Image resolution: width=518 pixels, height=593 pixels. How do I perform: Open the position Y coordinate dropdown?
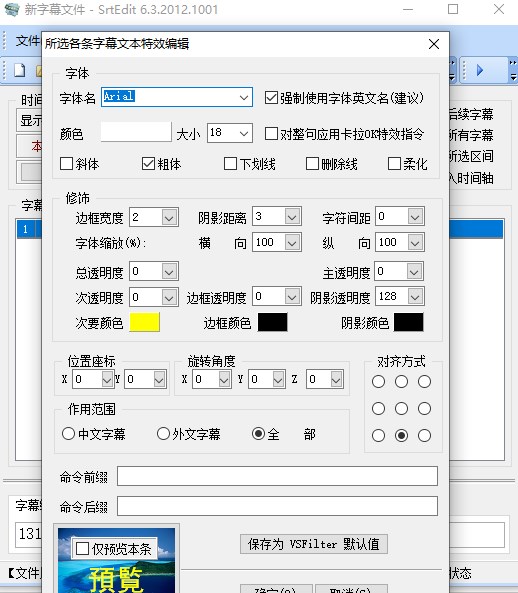159,379
